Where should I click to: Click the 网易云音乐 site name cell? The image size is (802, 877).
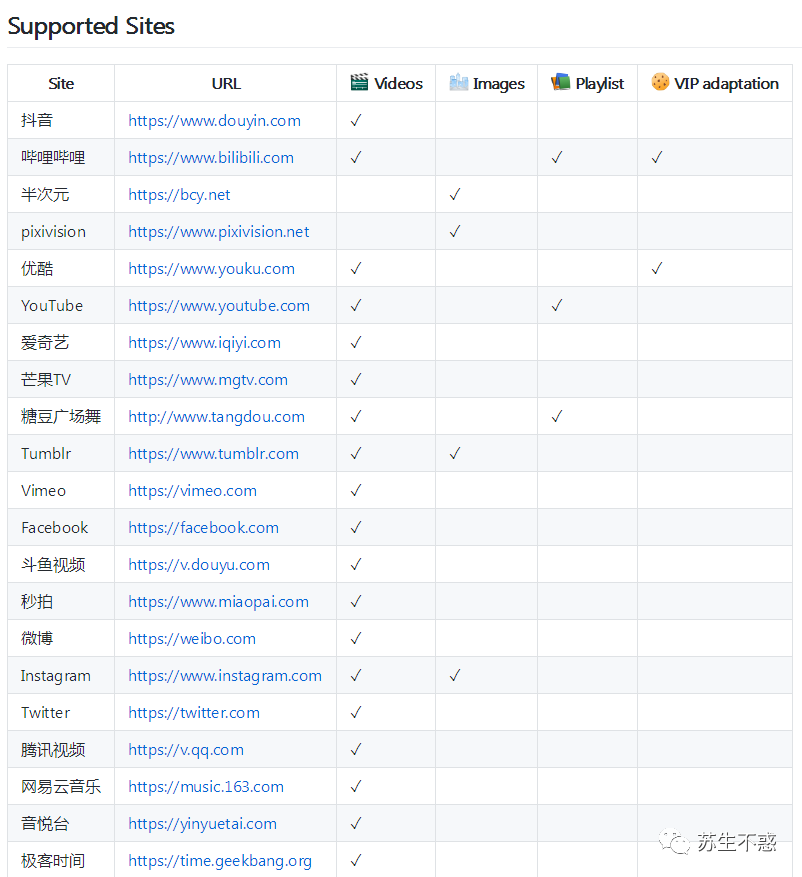coord(61,786)
